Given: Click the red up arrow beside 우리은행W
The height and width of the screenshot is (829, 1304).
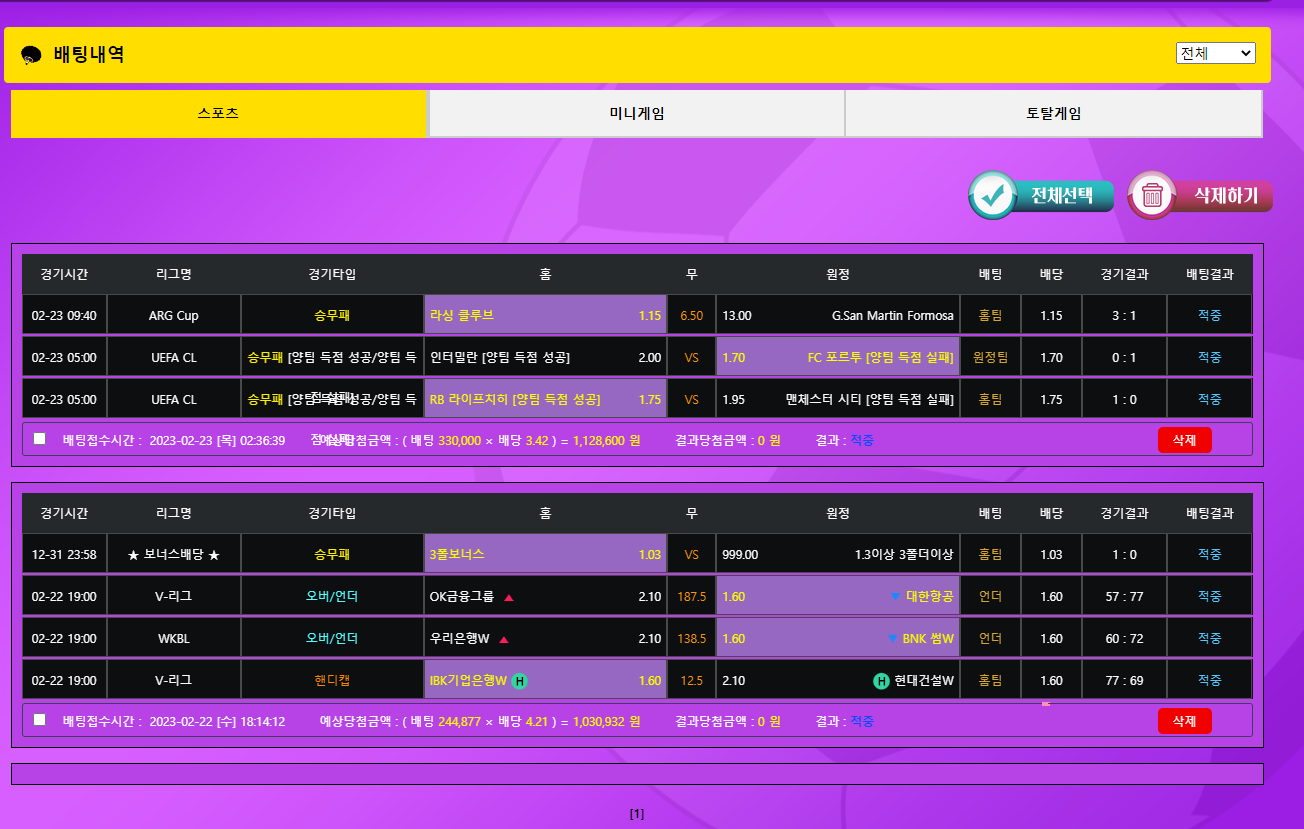Looking at the screenshot, I should click(x=503, y=639).
